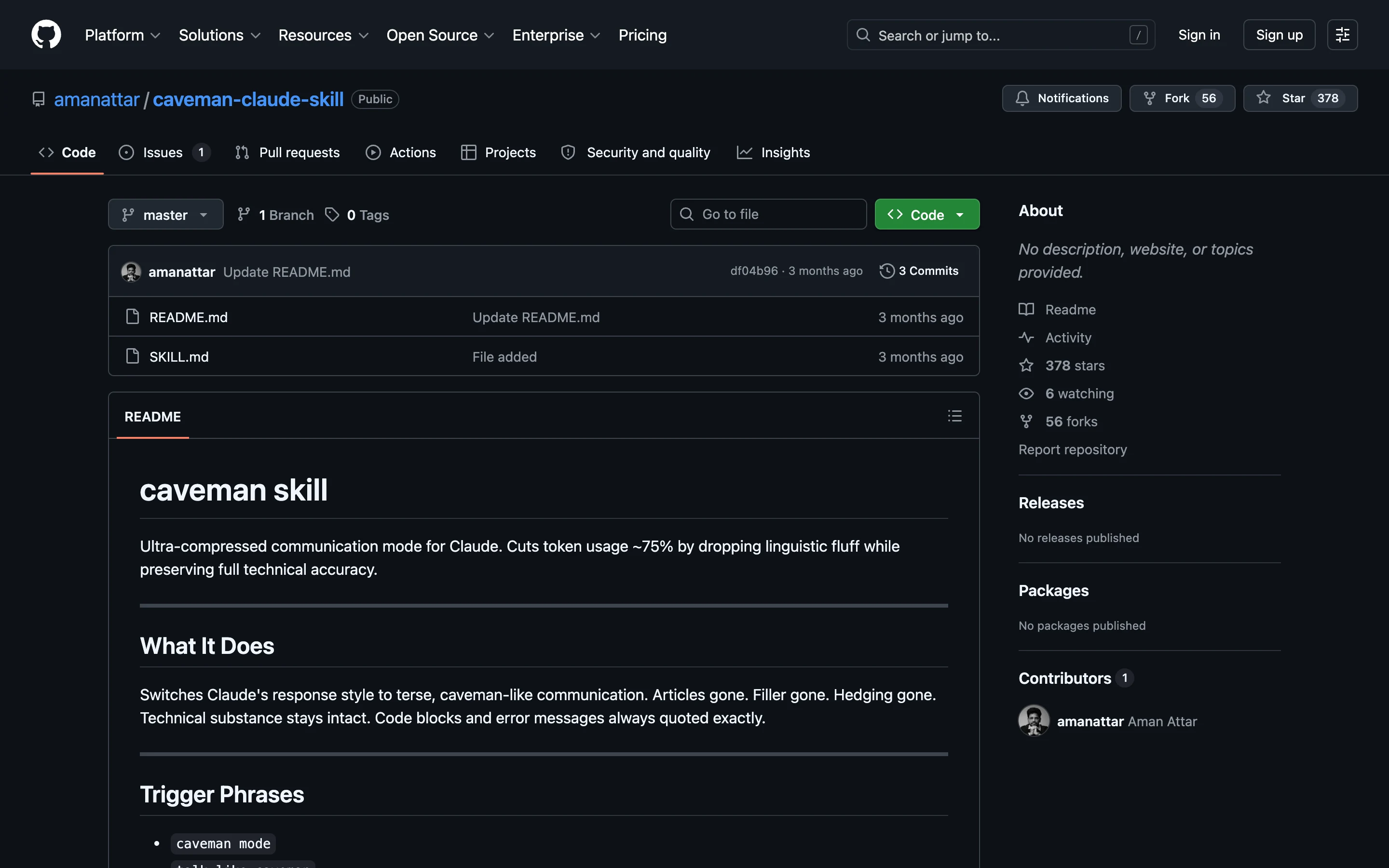Click the pulse icon next to Activity
The height and width of the screenshot is (868, 1389).
pyautogui.click(x=1026, y=338)
